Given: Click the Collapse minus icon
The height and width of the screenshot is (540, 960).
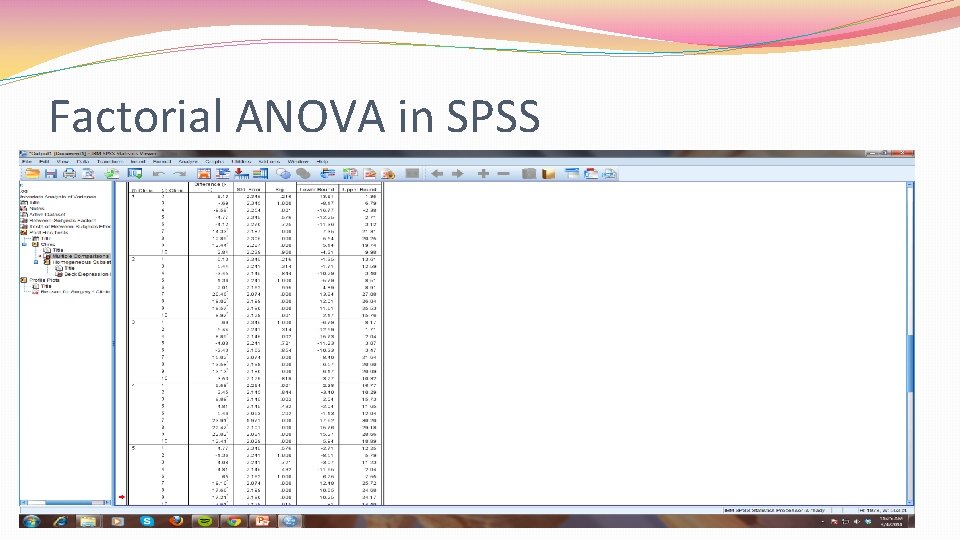Looking at the screenshot, I should [503, 174].
